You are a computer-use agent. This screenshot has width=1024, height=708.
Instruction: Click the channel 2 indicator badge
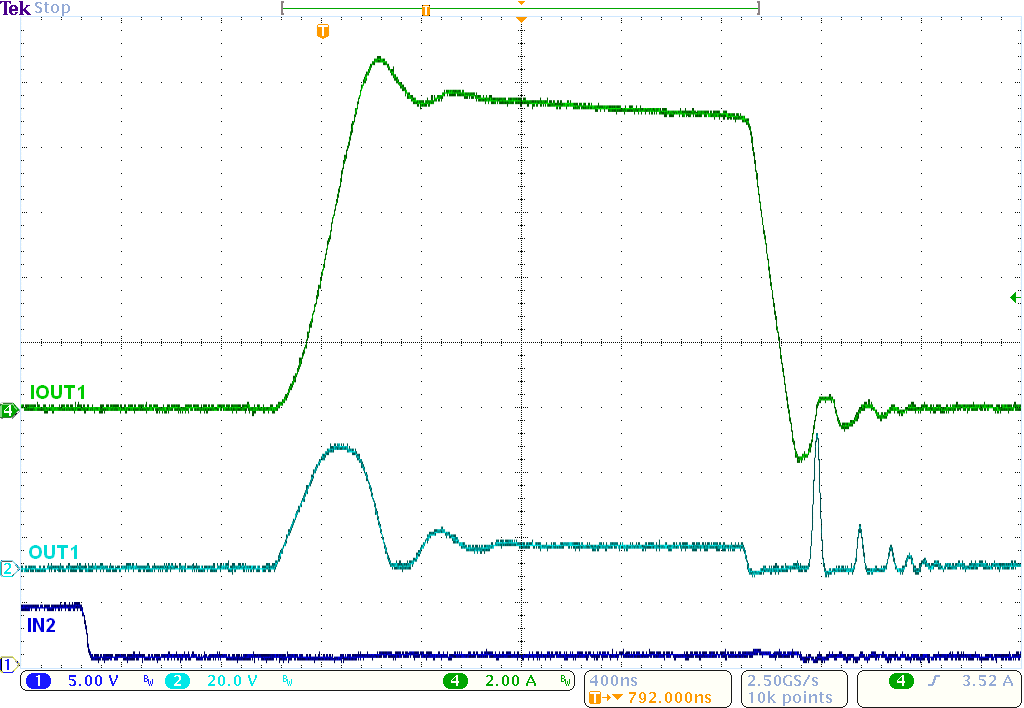click(178, 680)
